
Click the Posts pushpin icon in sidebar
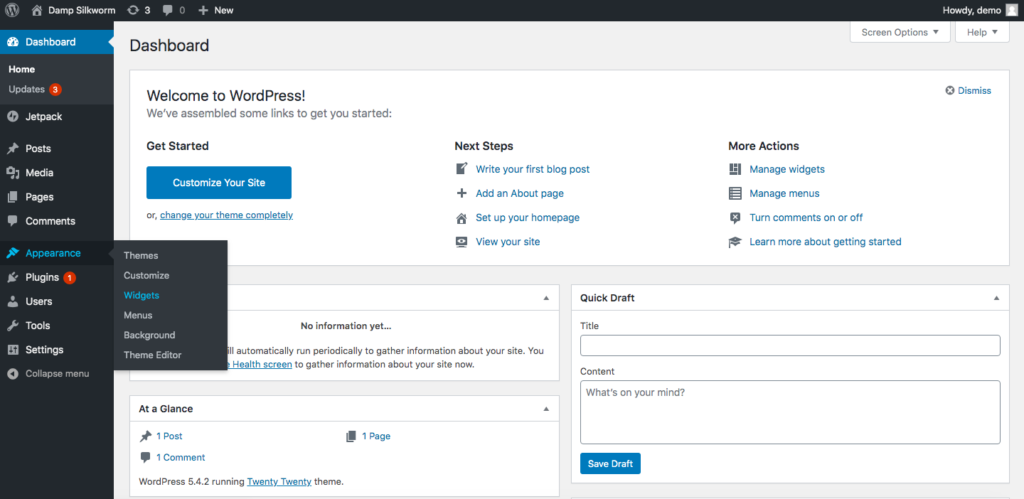(x=12, y=148)
